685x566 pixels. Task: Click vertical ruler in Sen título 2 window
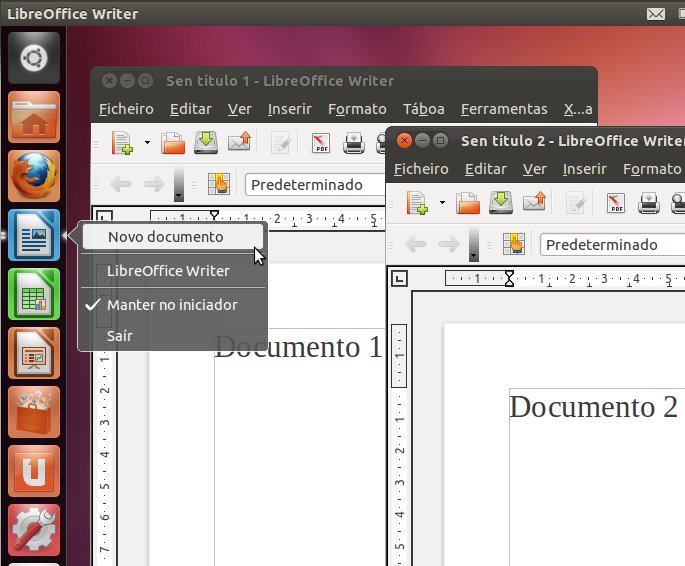[399, 445]
